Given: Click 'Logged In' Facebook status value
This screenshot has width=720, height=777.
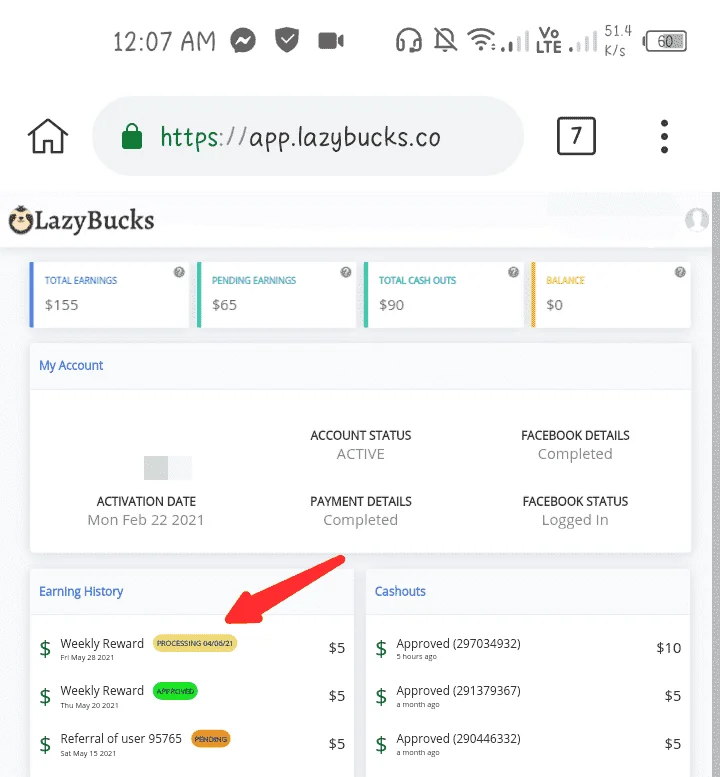Looking at the screenshot, I should coord(575,520).
